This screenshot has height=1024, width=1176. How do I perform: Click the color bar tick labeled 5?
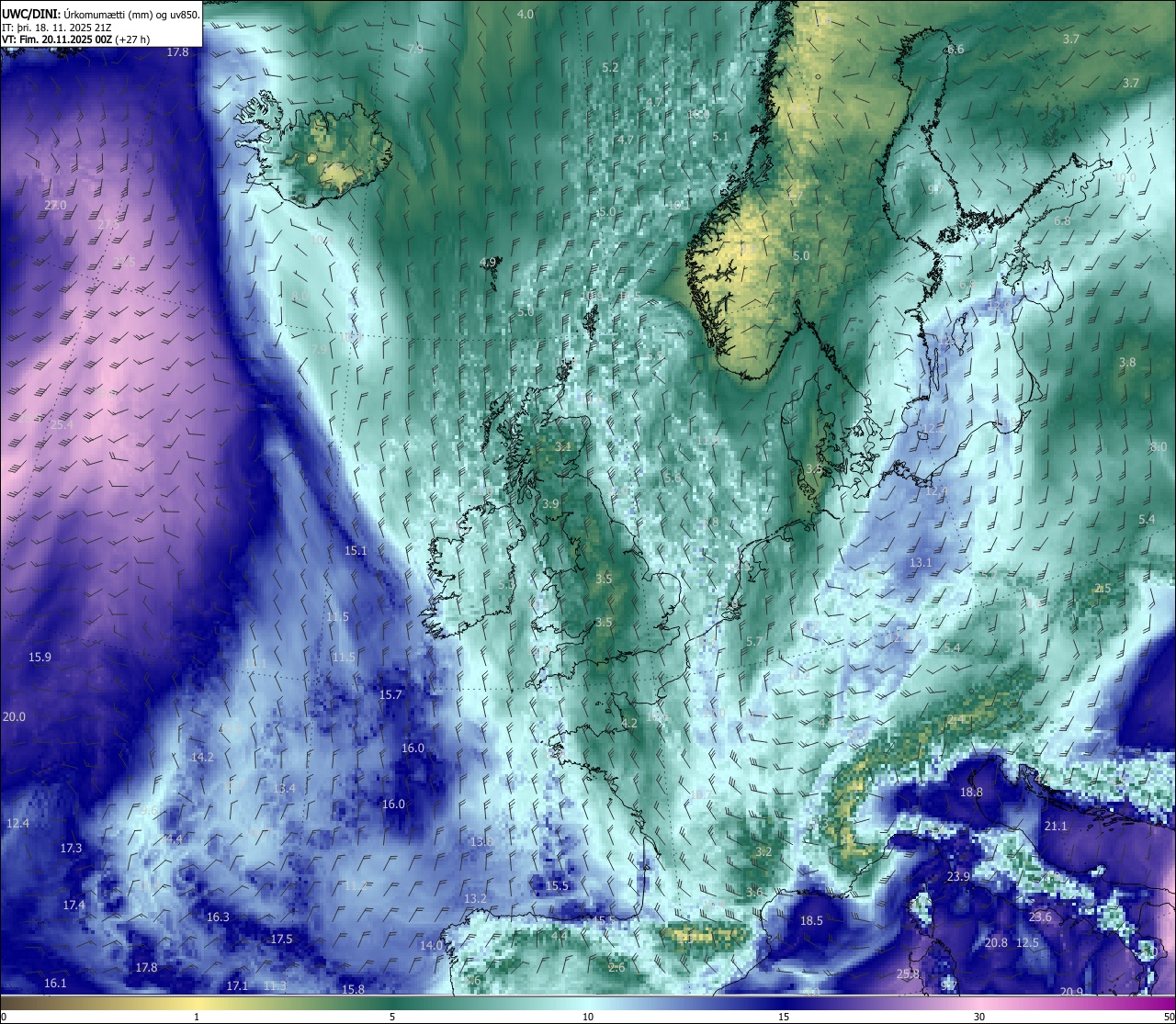point(392,1017)
